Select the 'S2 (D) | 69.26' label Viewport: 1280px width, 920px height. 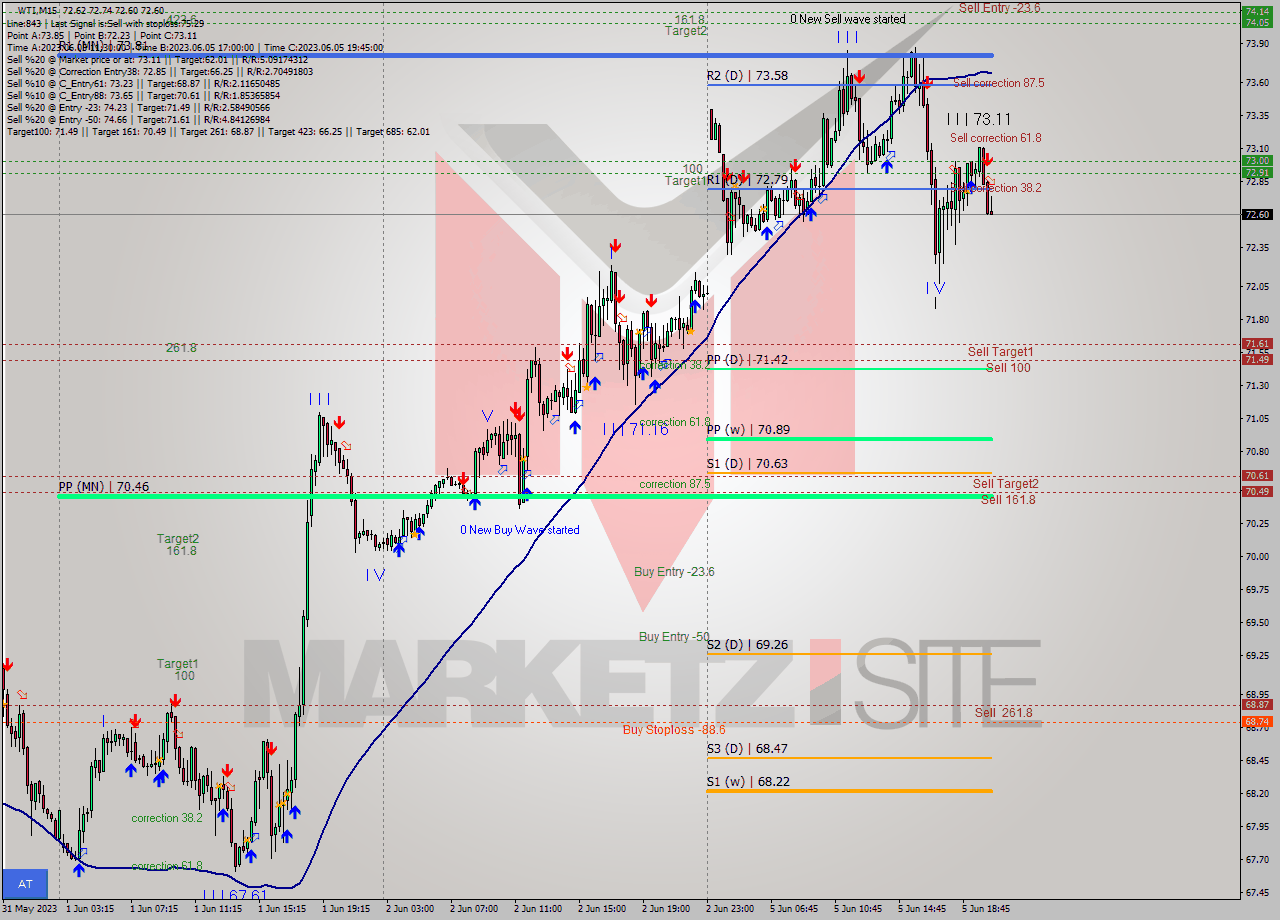click(x=747, y=644)
